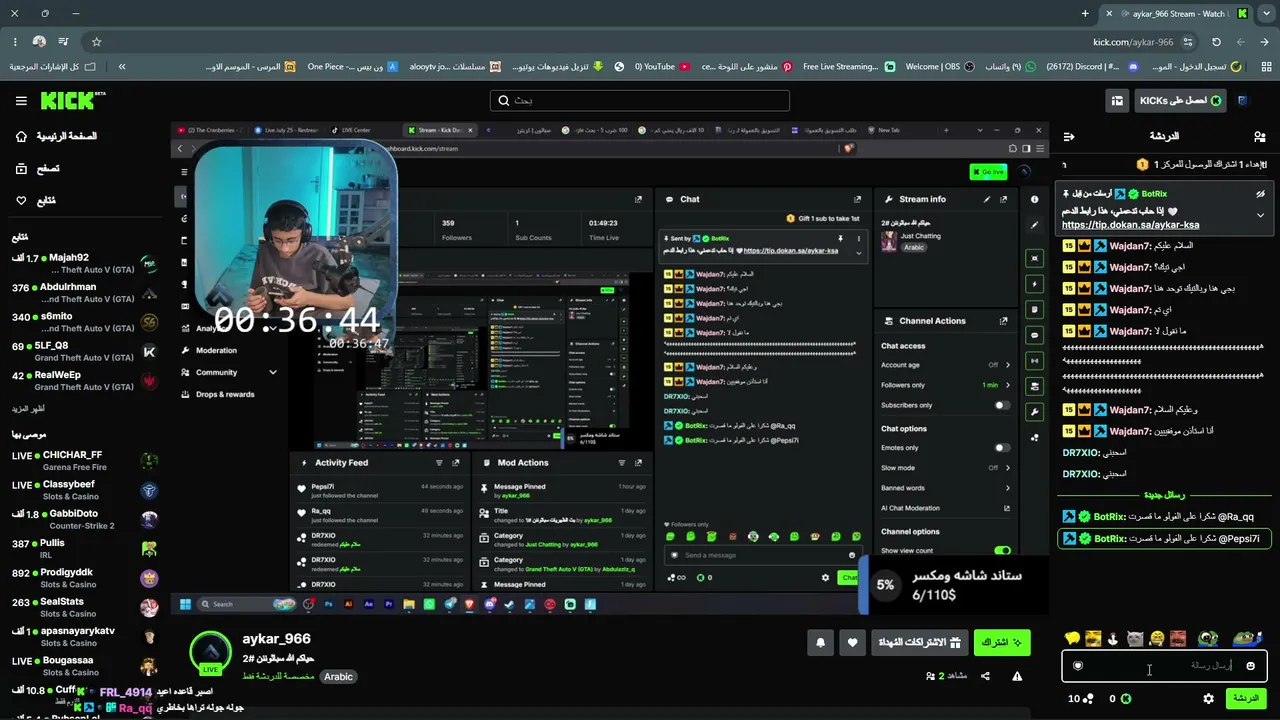Click the green subscribe button below stream
Screen dimensions: 1280x720
(1002, 642)
